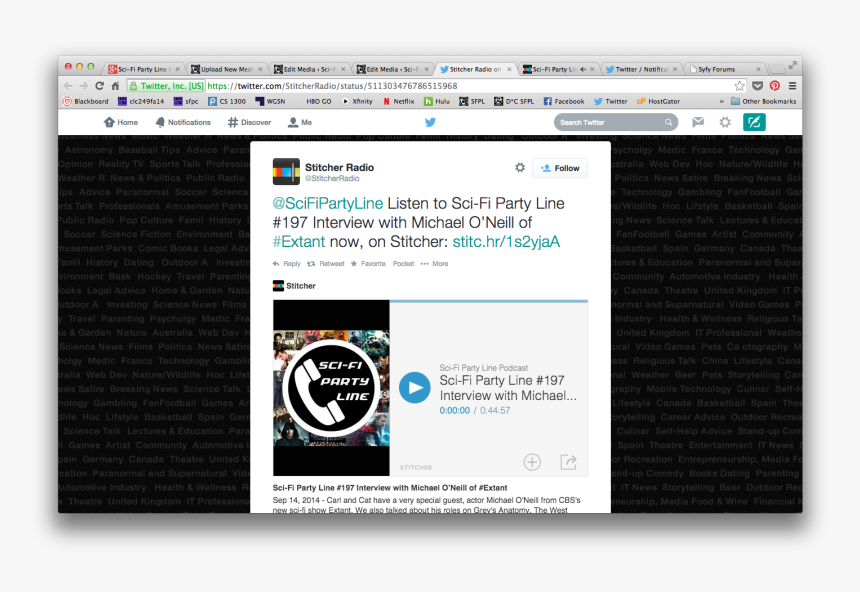860x592 pixels.
Task: Open the Netflix bookmark
Action: point(399,102)
